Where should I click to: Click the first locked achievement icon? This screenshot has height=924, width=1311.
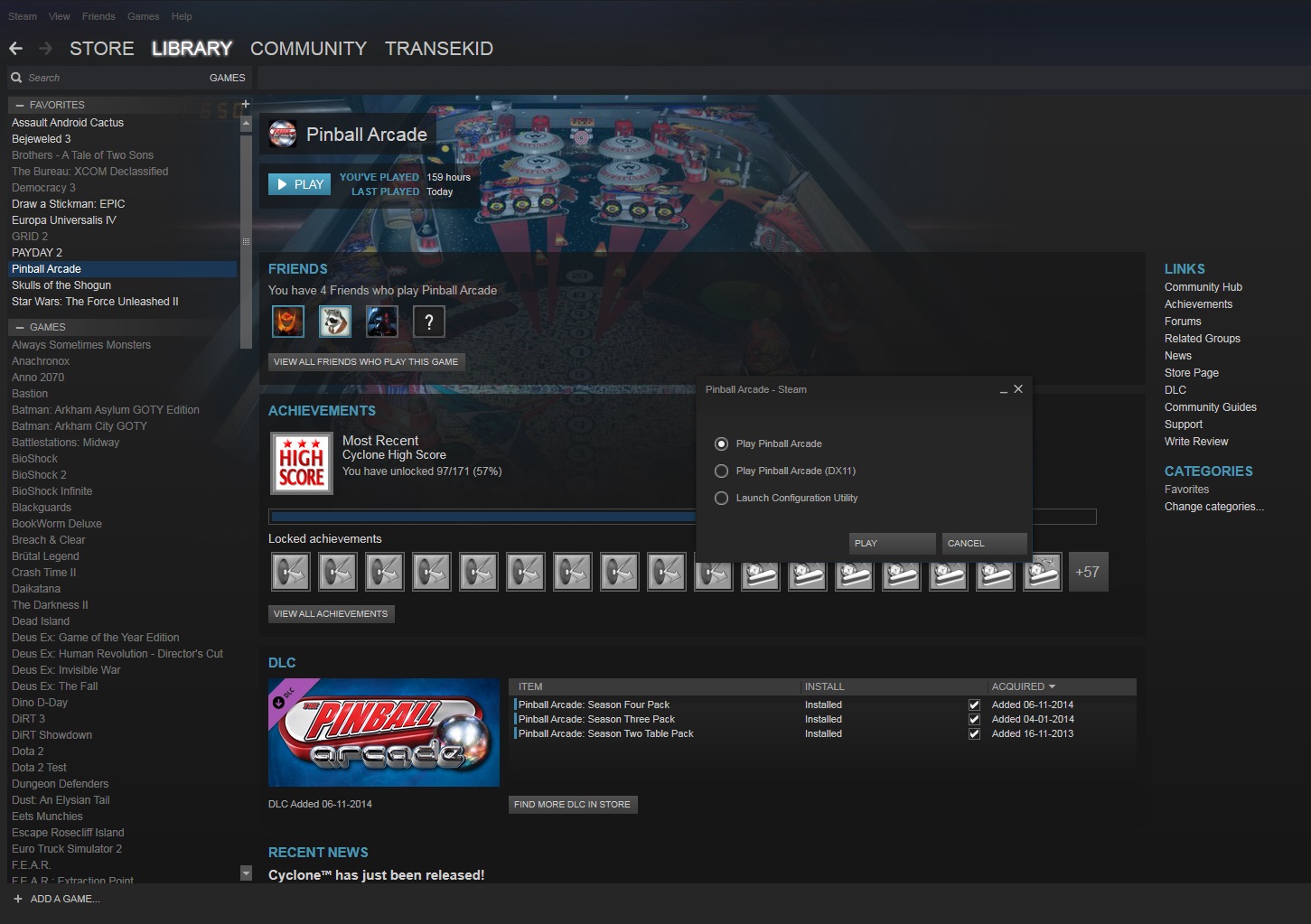290,572
